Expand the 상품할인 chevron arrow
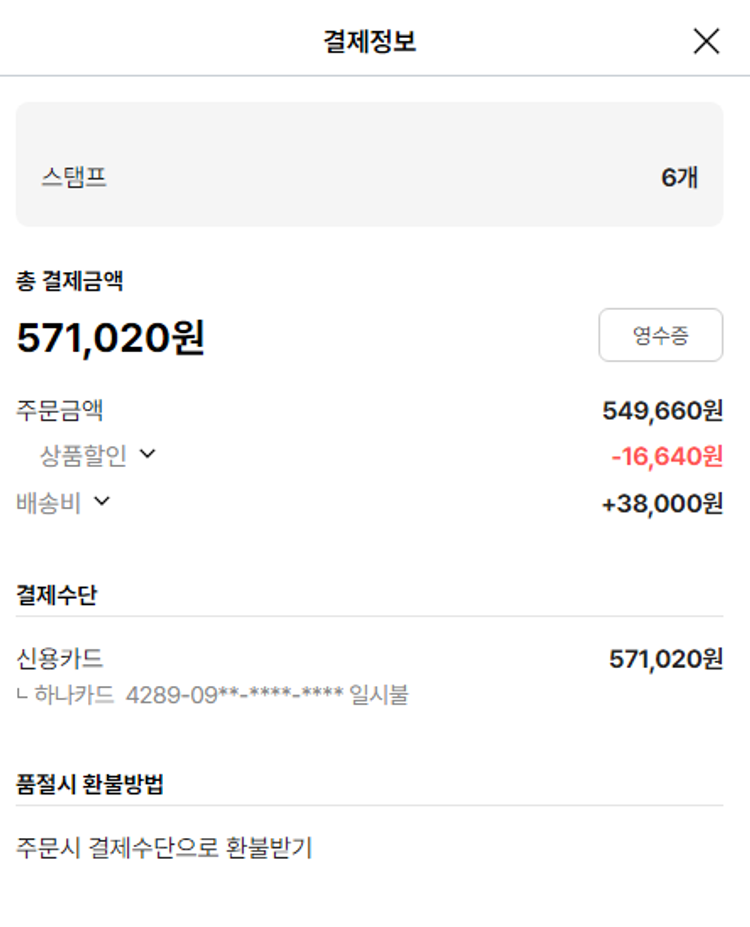 pos(148,455)
